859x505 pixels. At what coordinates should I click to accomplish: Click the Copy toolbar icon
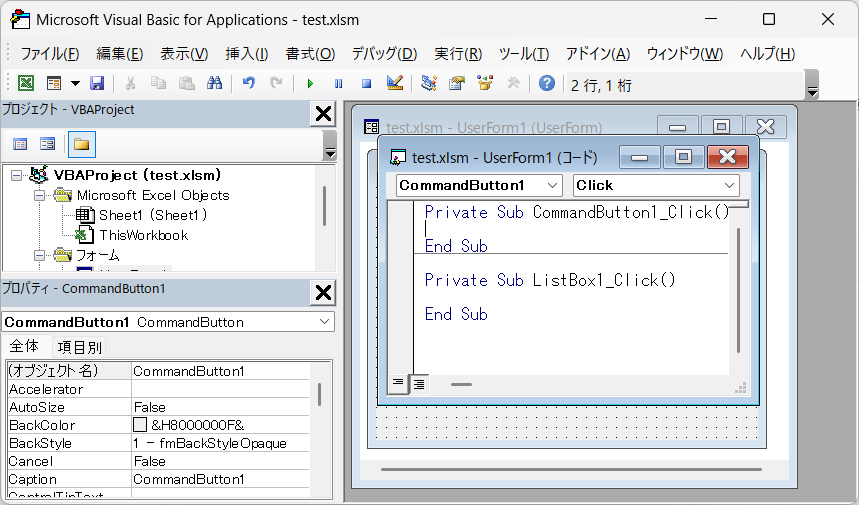click(x=158, y=83)
